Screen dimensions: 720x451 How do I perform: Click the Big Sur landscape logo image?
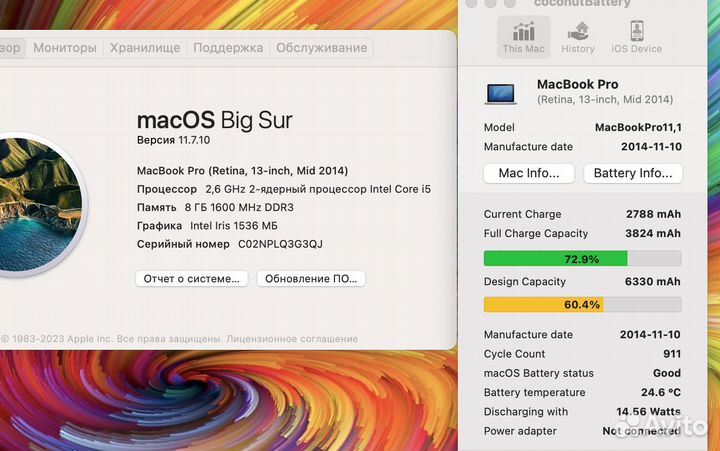click(39, 205)
